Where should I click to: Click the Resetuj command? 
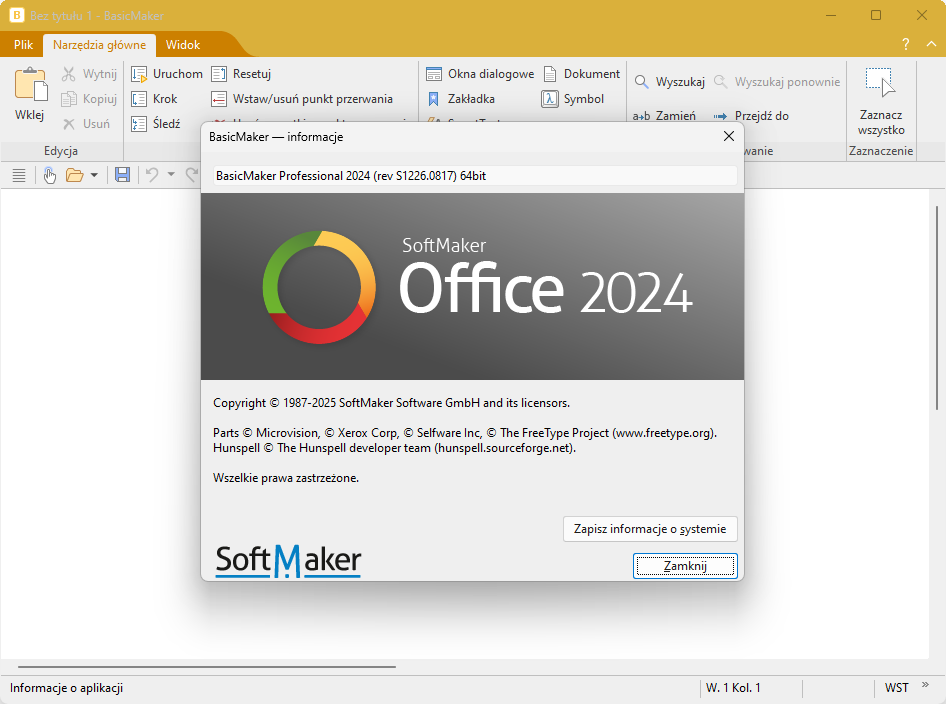(x=241, y=74)
